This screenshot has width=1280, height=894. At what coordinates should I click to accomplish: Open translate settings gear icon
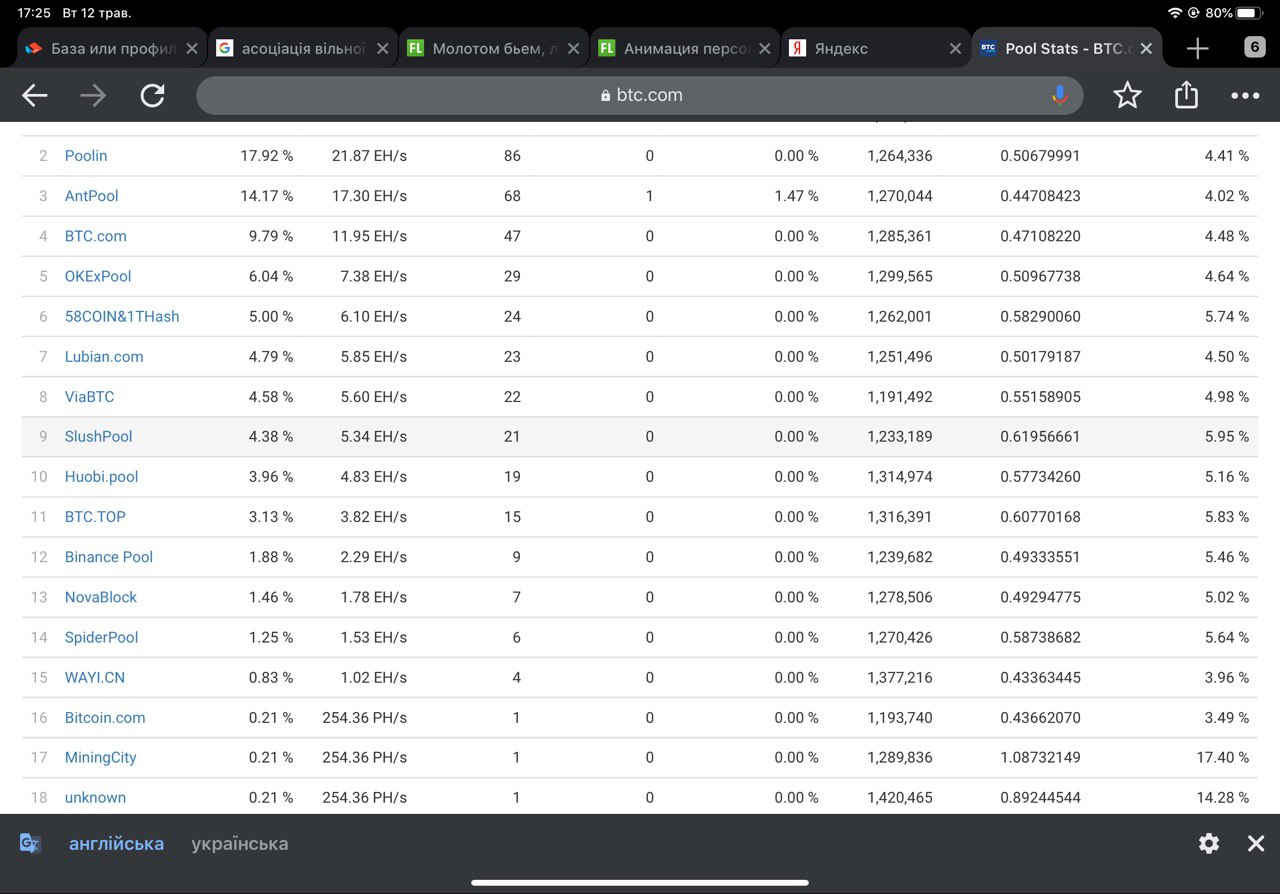1209,844
